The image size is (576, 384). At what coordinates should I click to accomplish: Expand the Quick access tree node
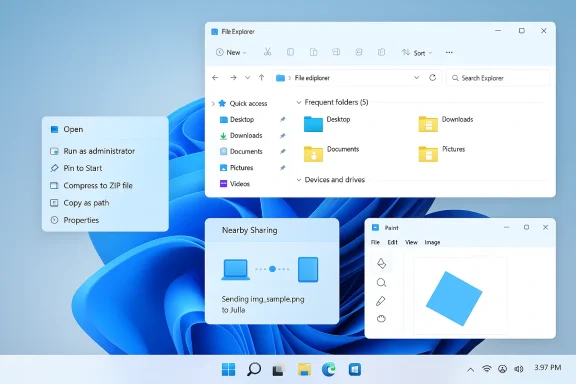click(213, 104)
